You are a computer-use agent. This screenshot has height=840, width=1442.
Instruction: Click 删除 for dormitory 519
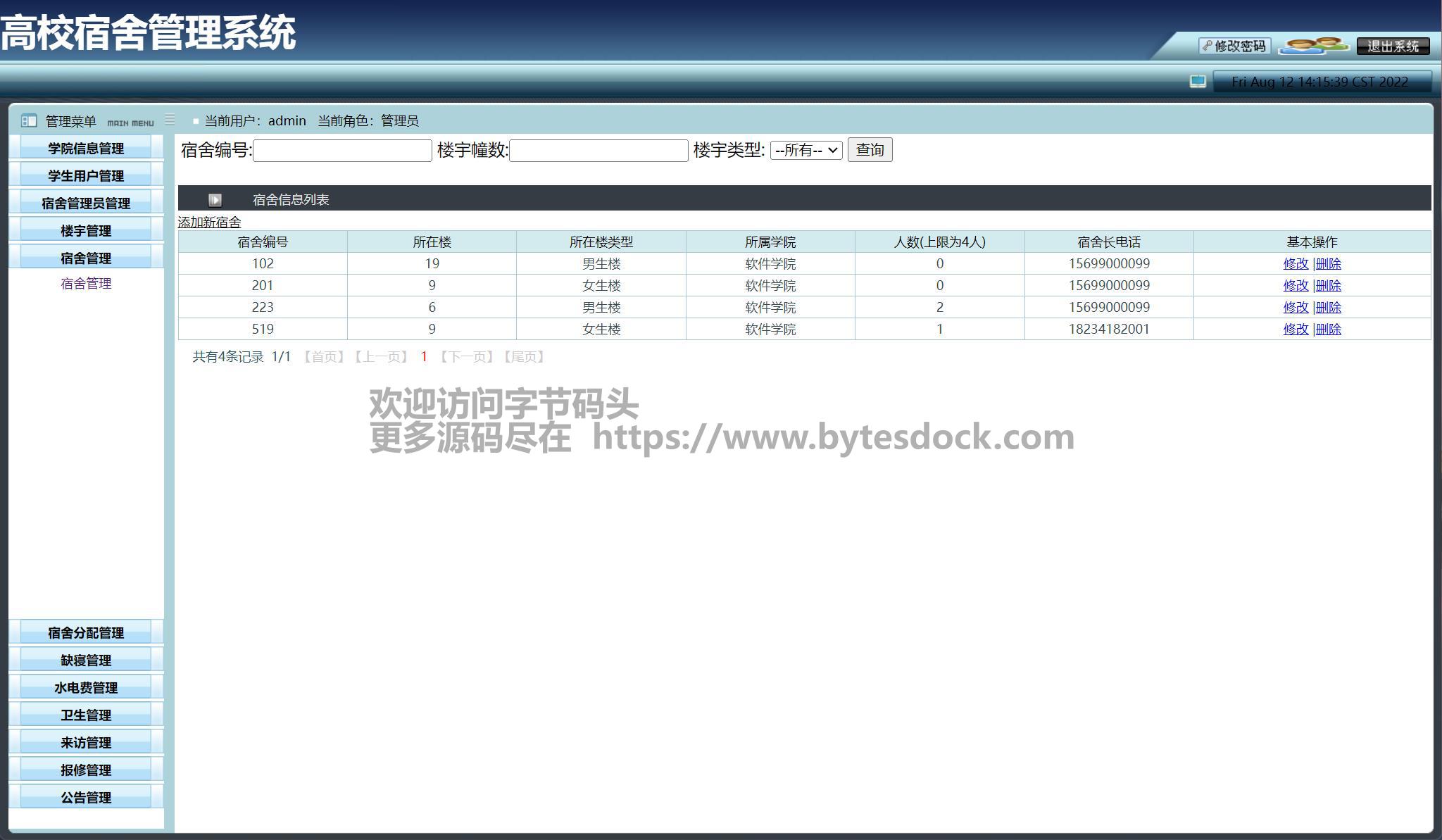pos(1329,330)
